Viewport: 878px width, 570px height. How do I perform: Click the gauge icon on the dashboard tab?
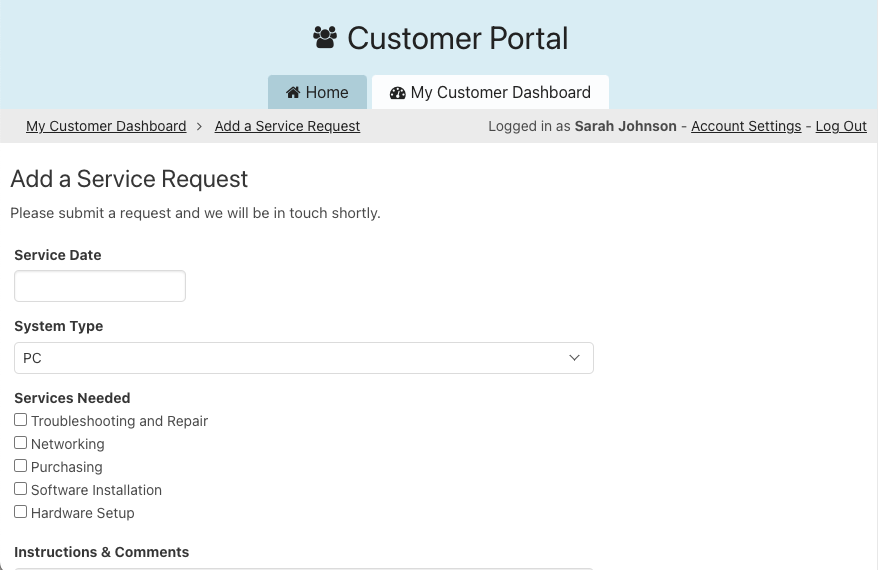click(398, 93)
